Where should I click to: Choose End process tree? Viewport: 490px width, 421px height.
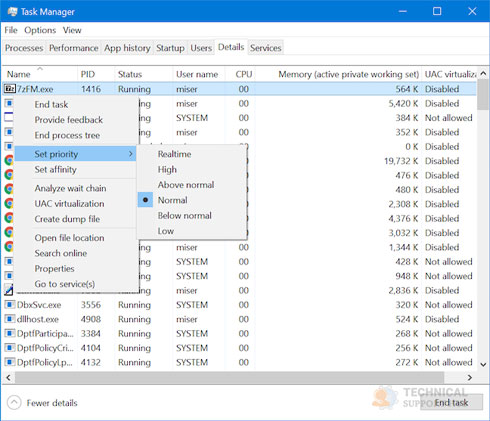point(67,135)
